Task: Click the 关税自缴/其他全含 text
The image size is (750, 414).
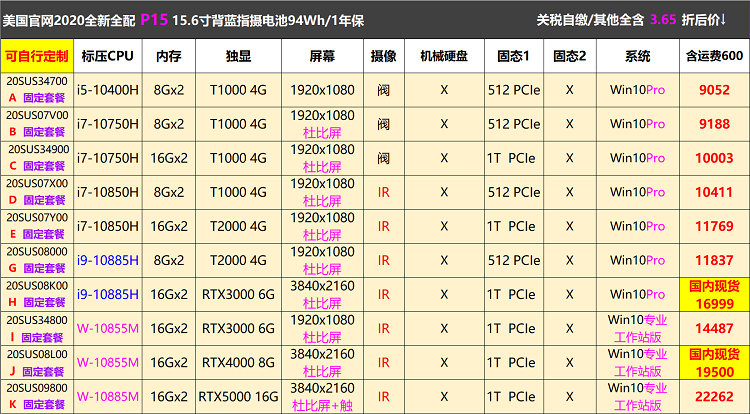Action: point(590,20)
